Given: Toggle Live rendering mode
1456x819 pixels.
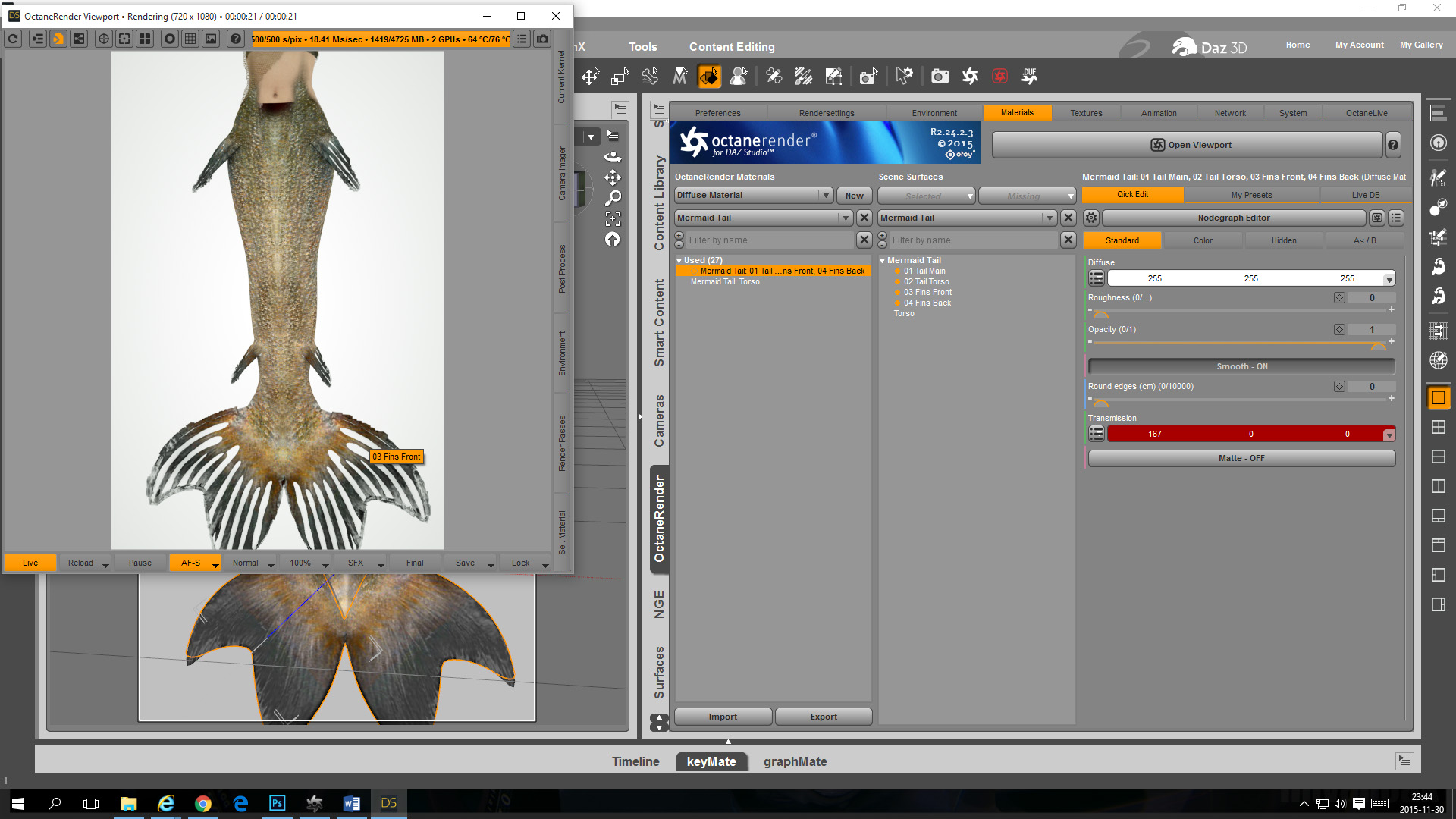Looking at the screenshot, I should click(30, 563).
